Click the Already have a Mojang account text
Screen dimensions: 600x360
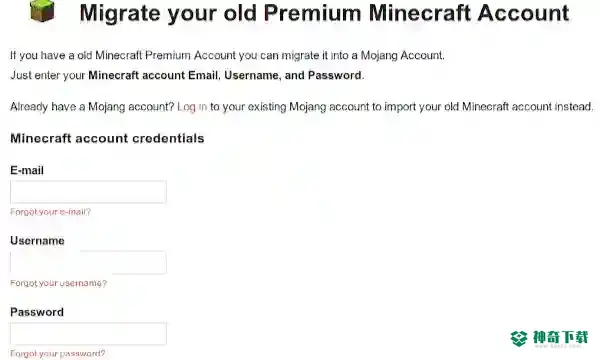pyautogui.click(x=92, y=107)
